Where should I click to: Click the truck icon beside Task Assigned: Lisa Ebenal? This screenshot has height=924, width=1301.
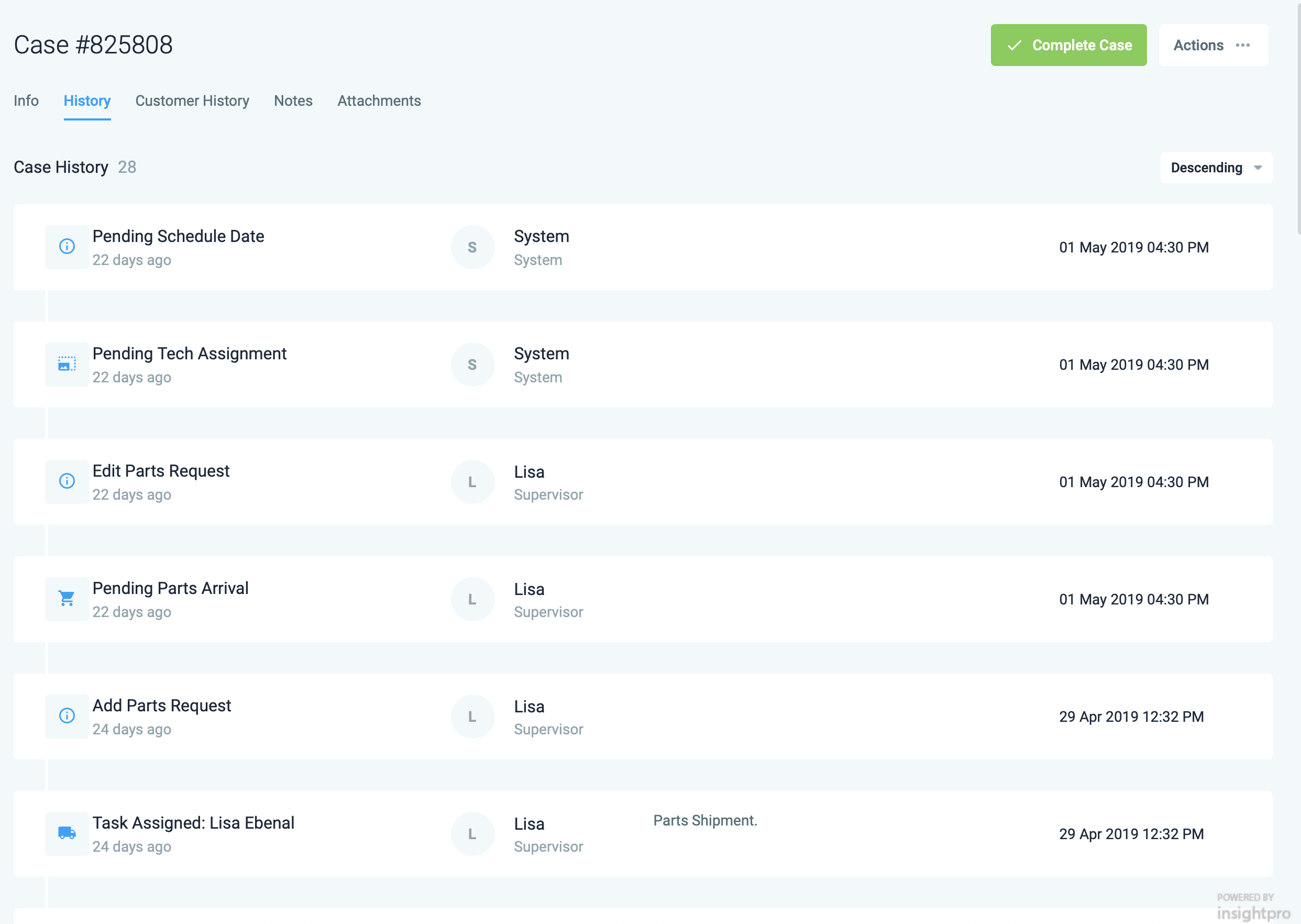click(x=67, y=833)
